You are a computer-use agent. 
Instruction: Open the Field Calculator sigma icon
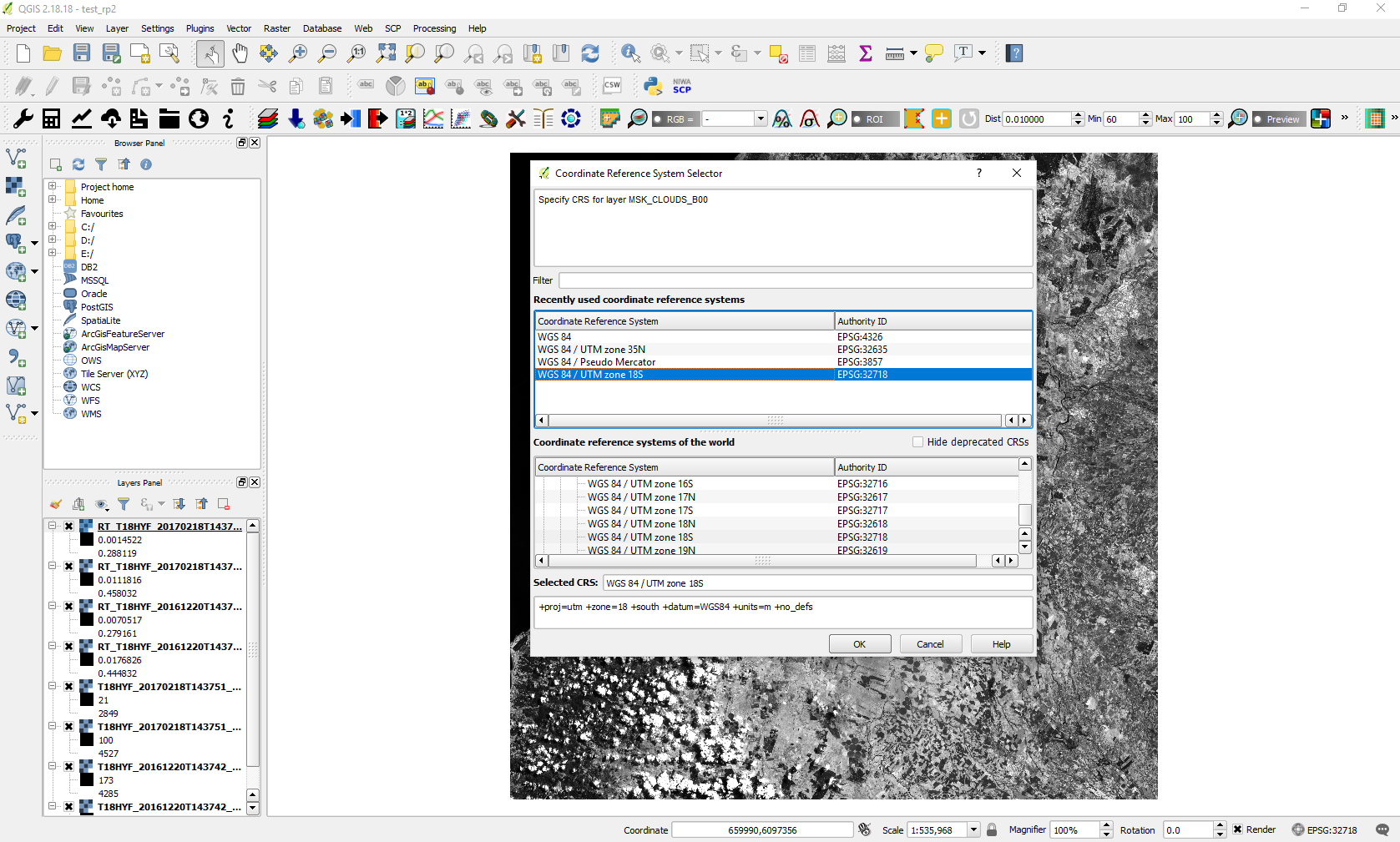(x=866, y=53)
